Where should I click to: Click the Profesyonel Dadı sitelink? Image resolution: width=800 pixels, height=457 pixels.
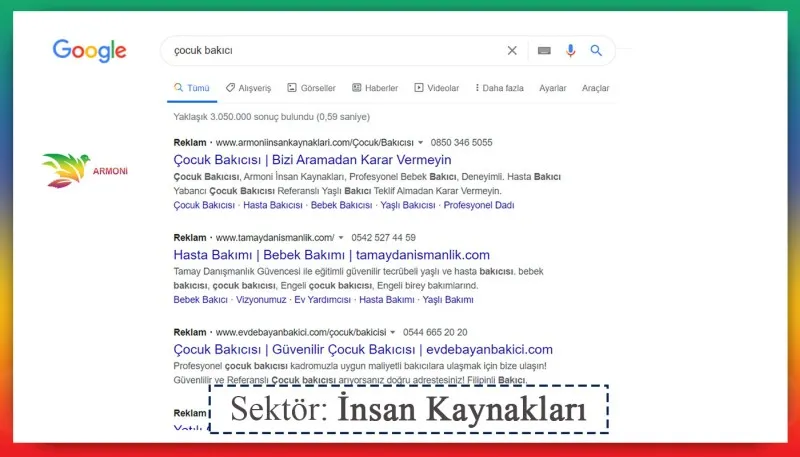479,205
